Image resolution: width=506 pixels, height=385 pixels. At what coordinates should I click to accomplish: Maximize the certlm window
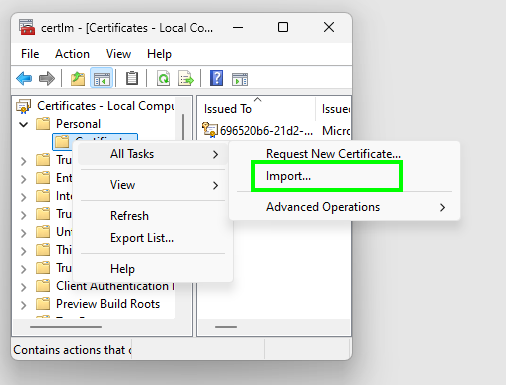283,27
